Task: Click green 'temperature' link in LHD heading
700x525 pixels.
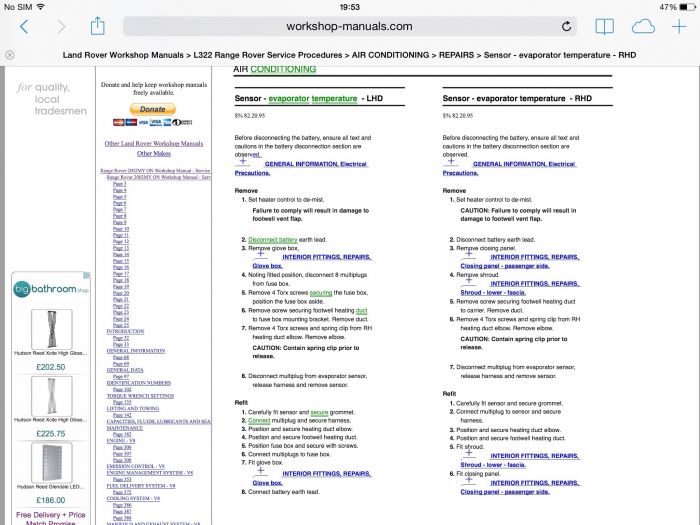Action: tap(334, 99)
